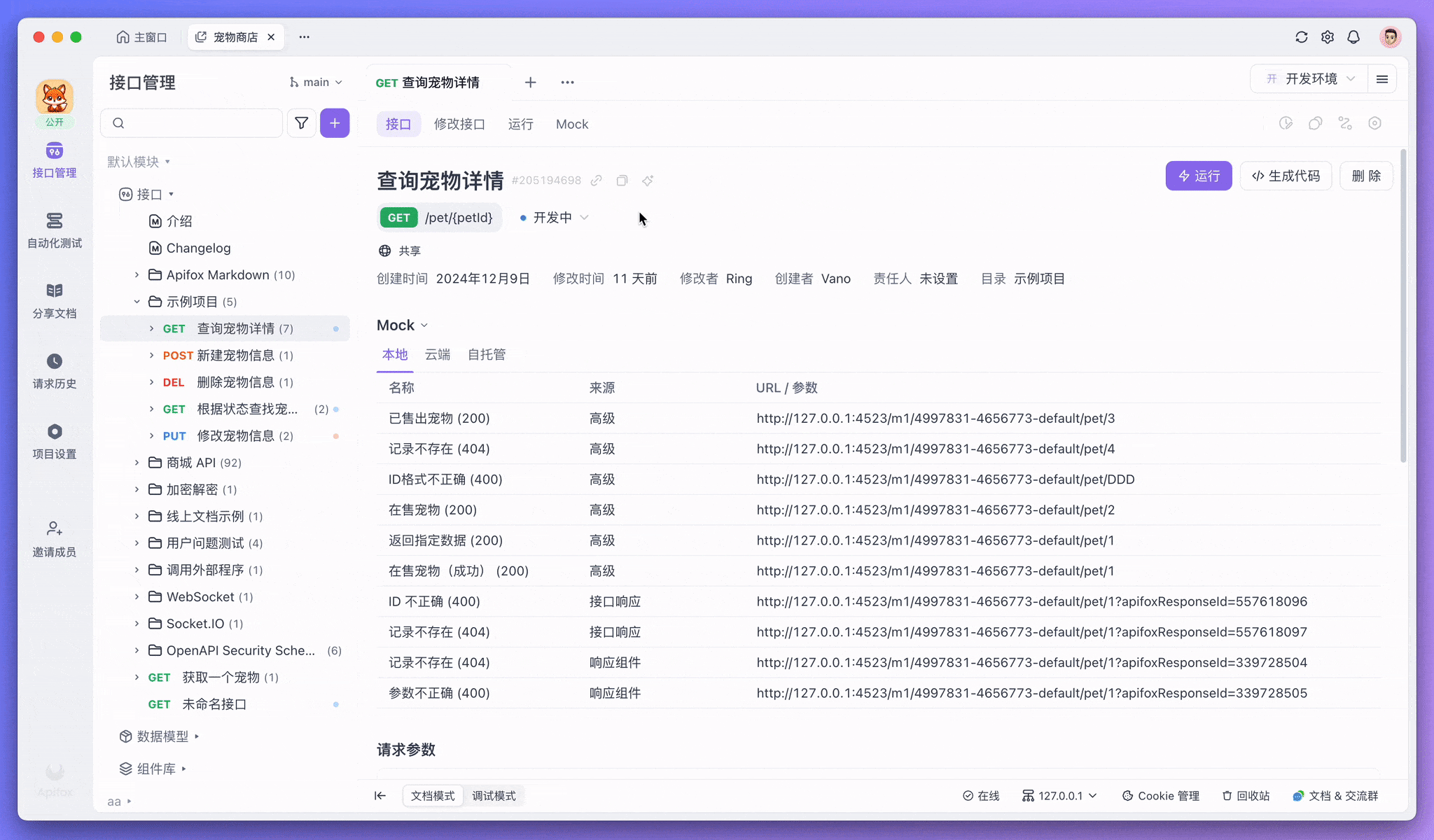Select the 云端 mock tab

[438, 355]
